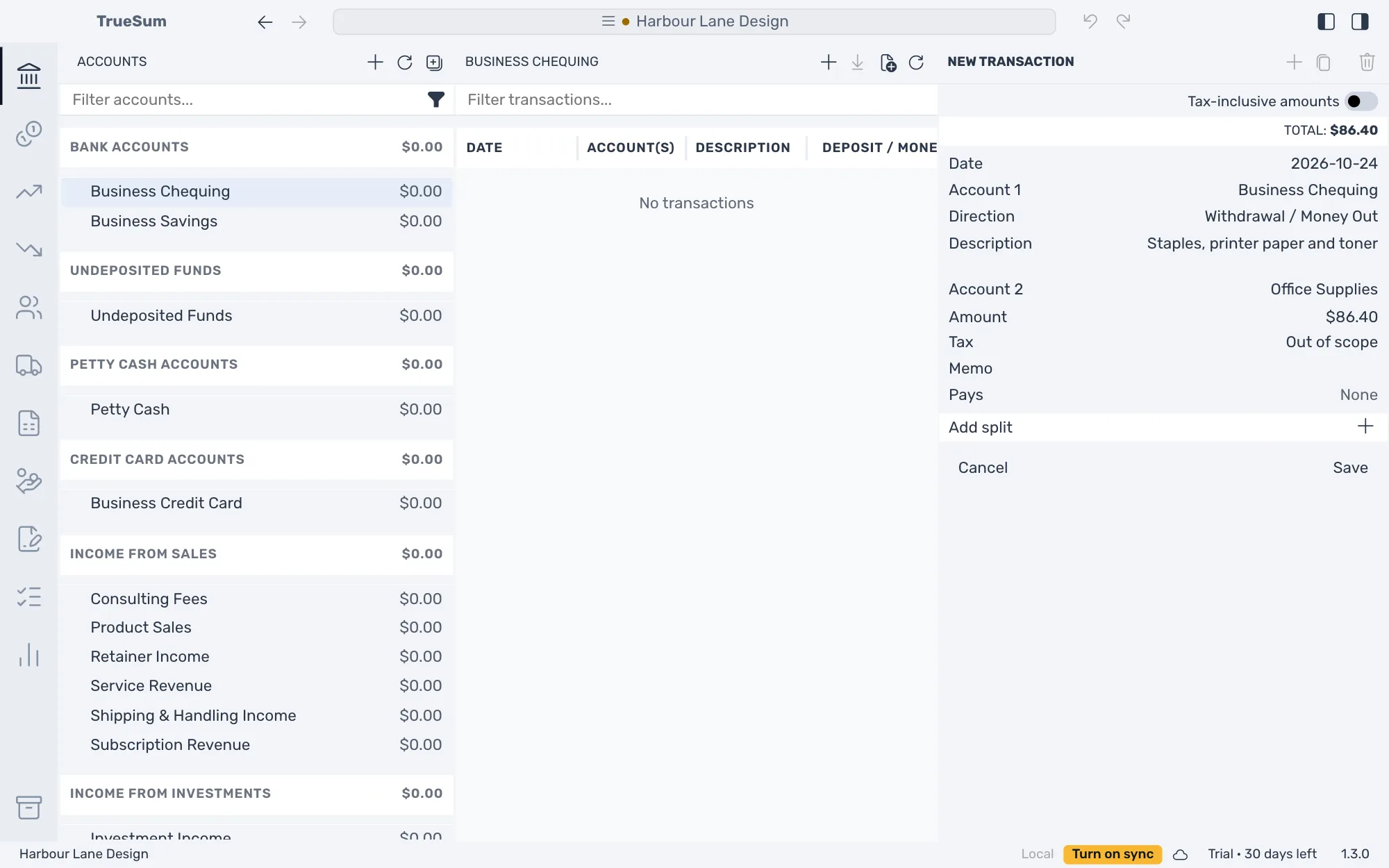
Task: Click the redo arrow in title bar
Action: [x=1124, y=22]
